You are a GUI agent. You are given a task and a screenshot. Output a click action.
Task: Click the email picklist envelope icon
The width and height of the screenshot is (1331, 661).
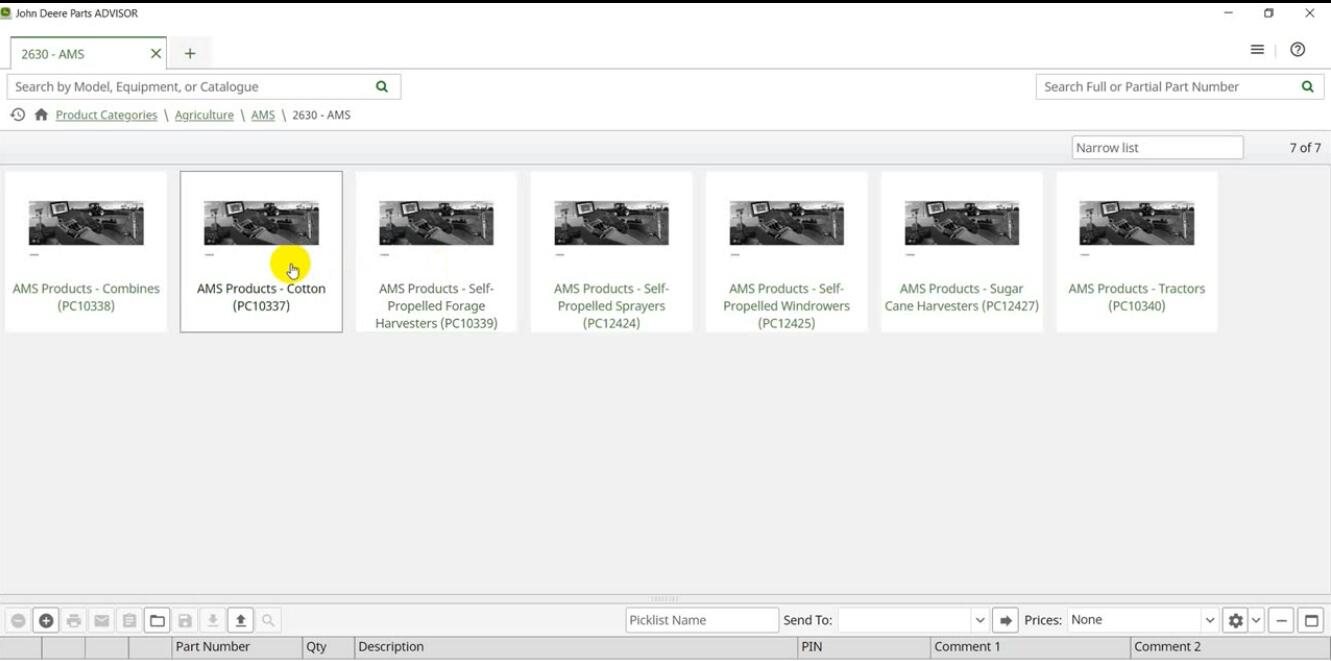tap(102, 621)
